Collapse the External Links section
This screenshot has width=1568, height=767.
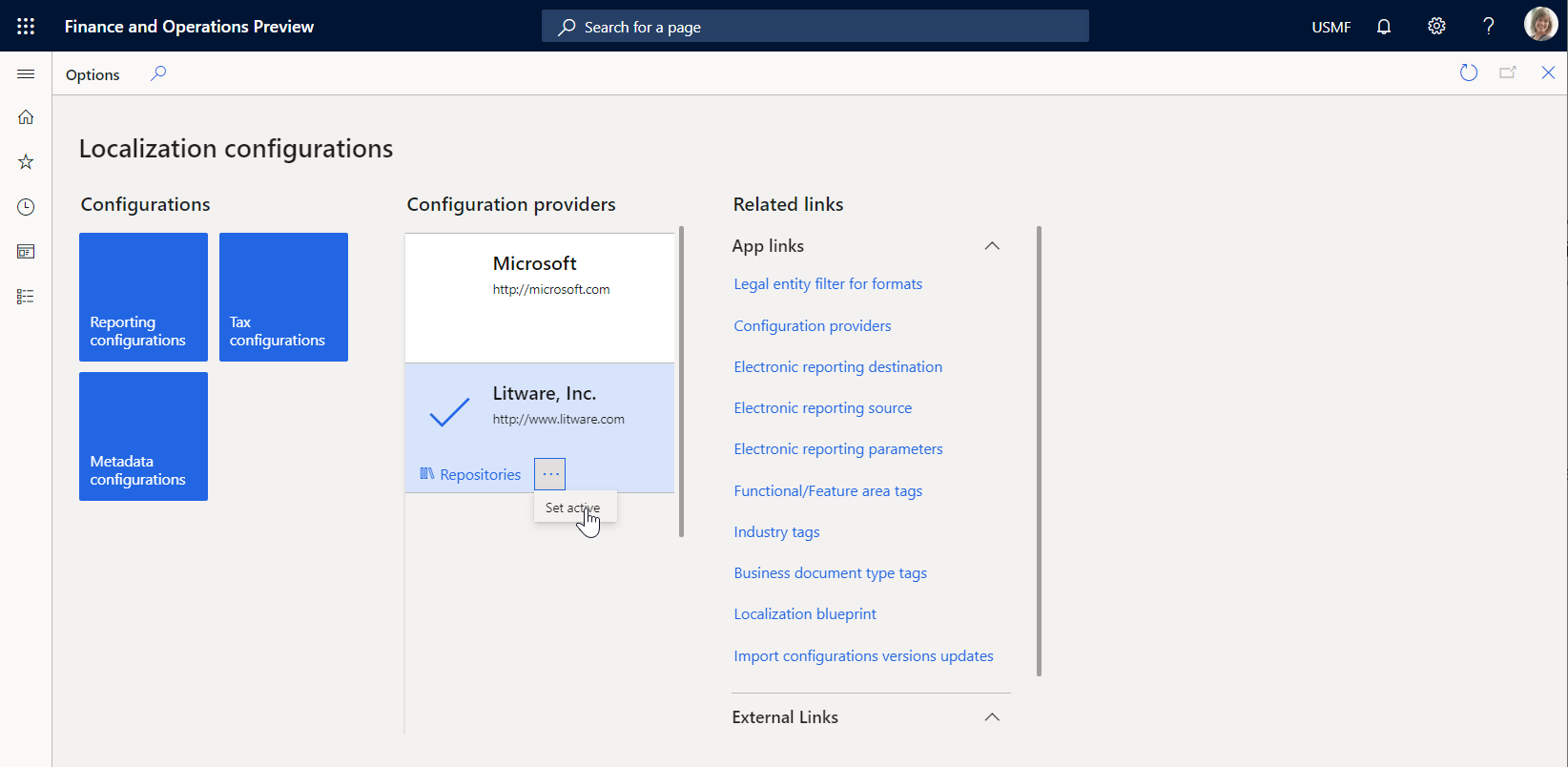992,717
